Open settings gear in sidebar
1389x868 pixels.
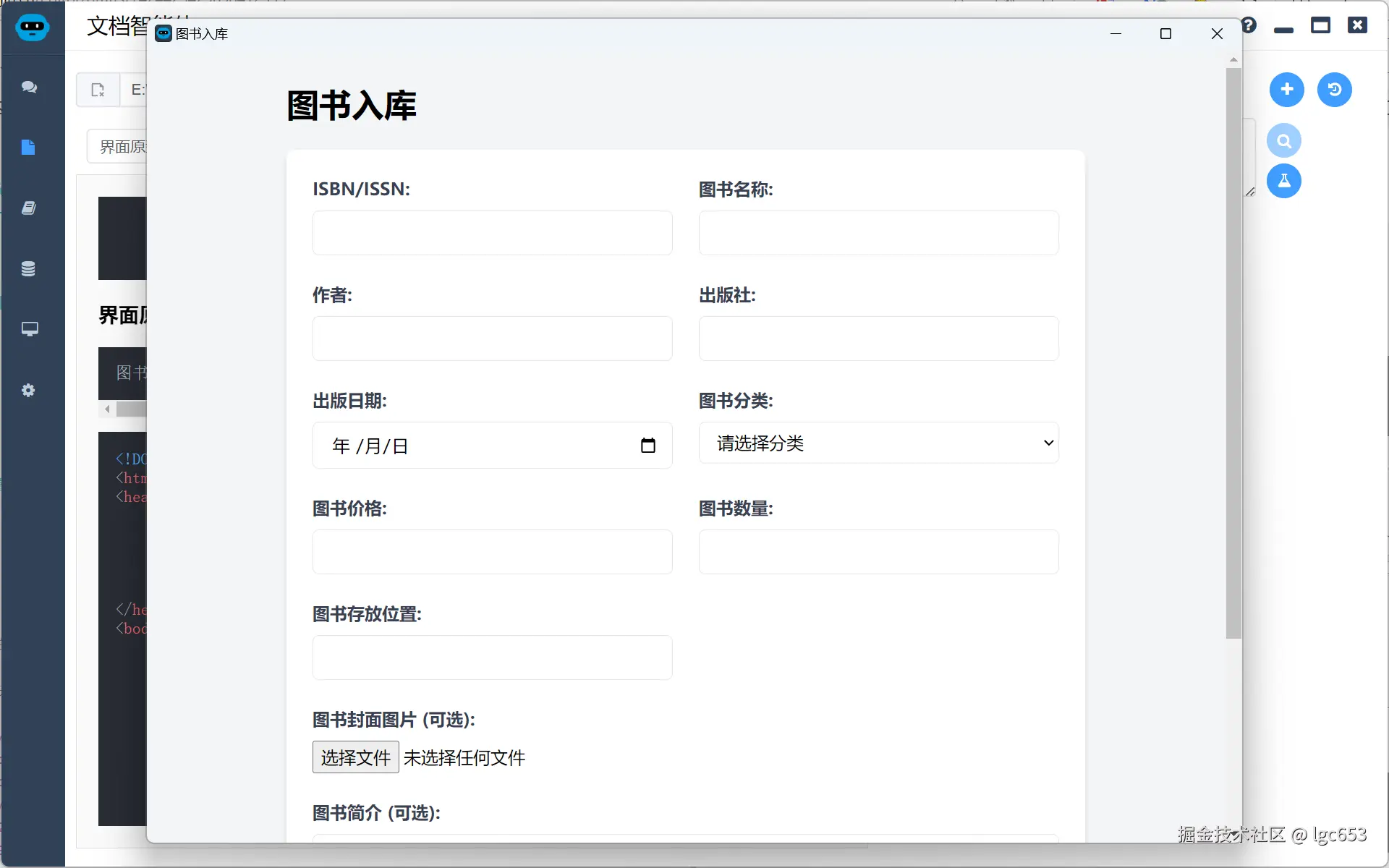point(28,391)
